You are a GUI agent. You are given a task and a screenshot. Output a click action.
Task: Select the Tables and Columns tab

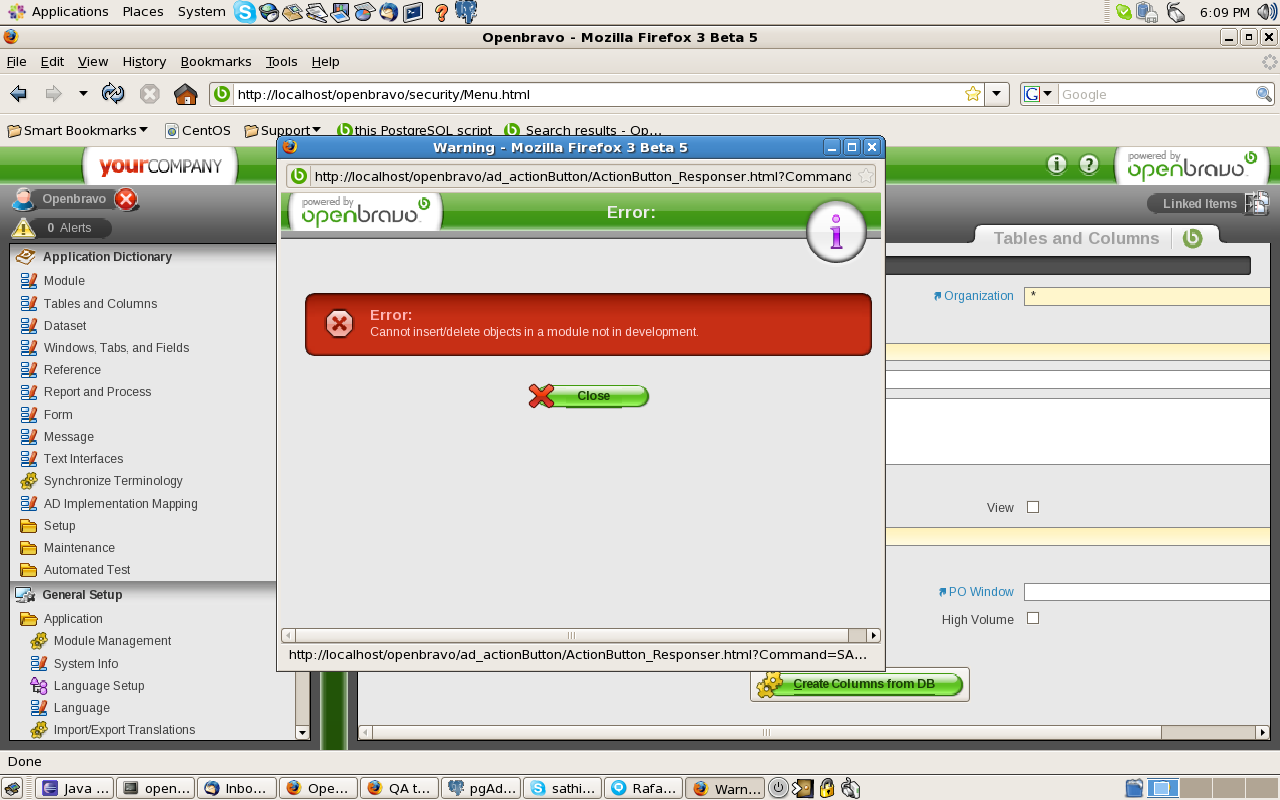tap(1076, 238)
